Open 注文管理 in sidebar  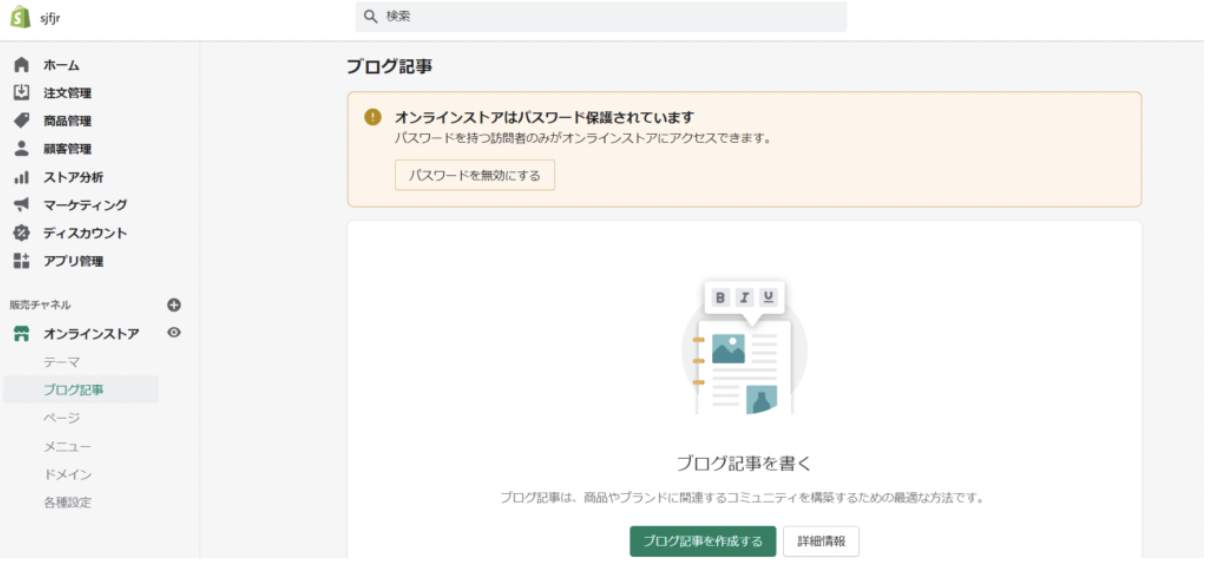click(x=67, y=93)
